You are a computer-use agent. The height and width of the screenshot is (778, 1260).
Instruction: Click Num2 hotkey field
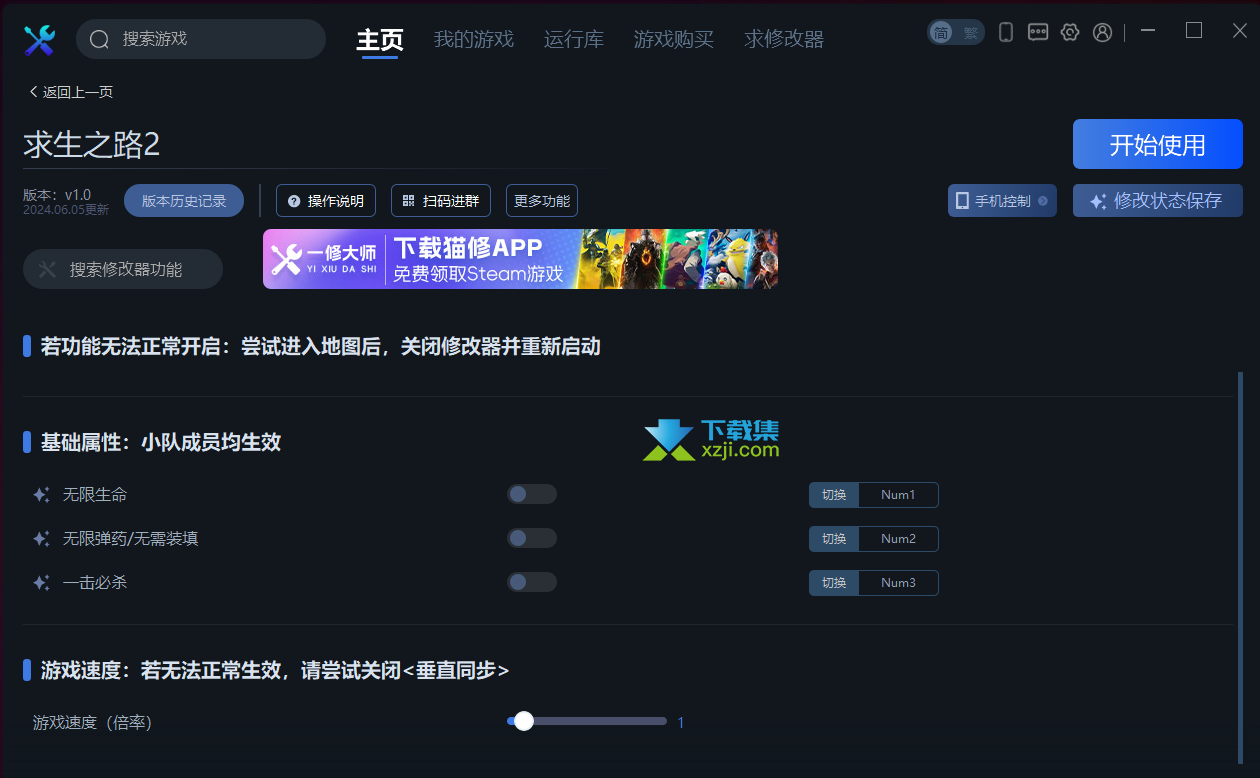pyautogui.click(x=898, y=539)
